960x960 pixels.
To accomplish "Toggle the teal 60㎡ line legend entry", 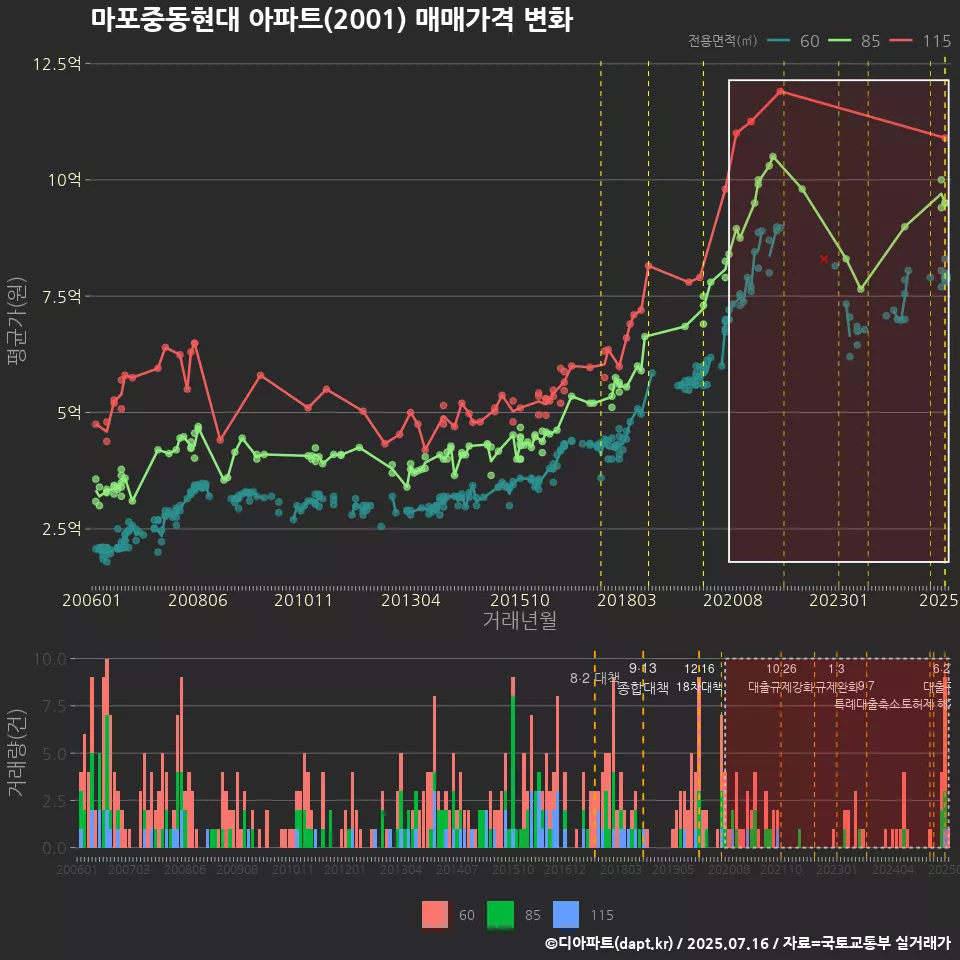I will 793,41.
